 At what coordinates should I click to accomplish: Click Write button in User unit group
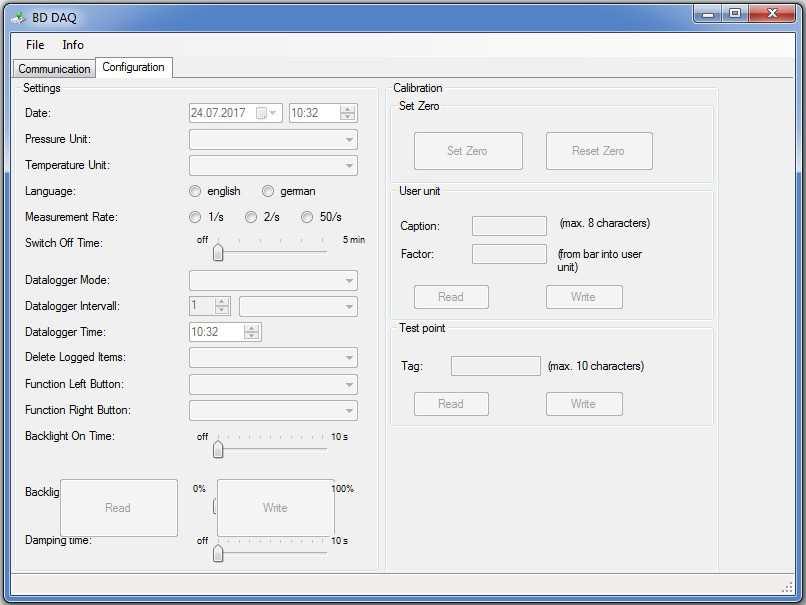[584, 297]
